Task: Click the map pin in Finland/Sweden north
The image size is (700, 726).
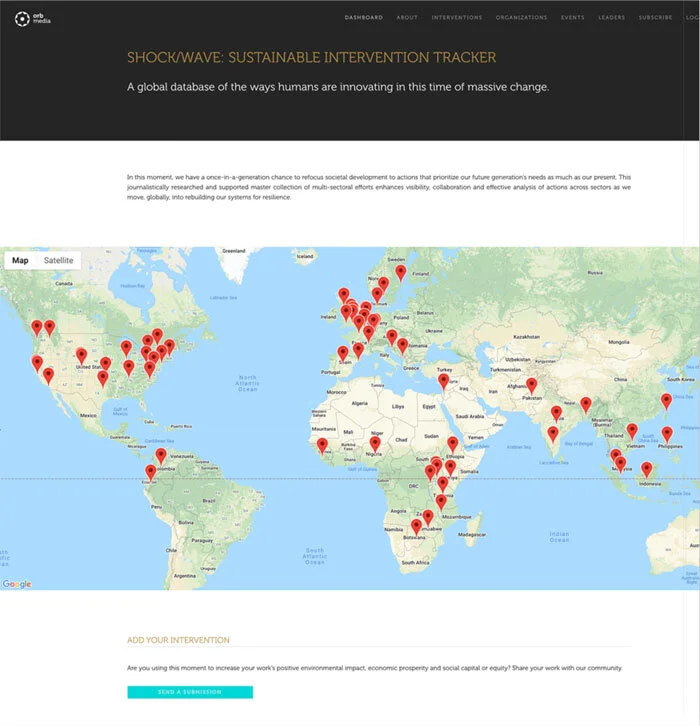Action: [x=400, y=274]
